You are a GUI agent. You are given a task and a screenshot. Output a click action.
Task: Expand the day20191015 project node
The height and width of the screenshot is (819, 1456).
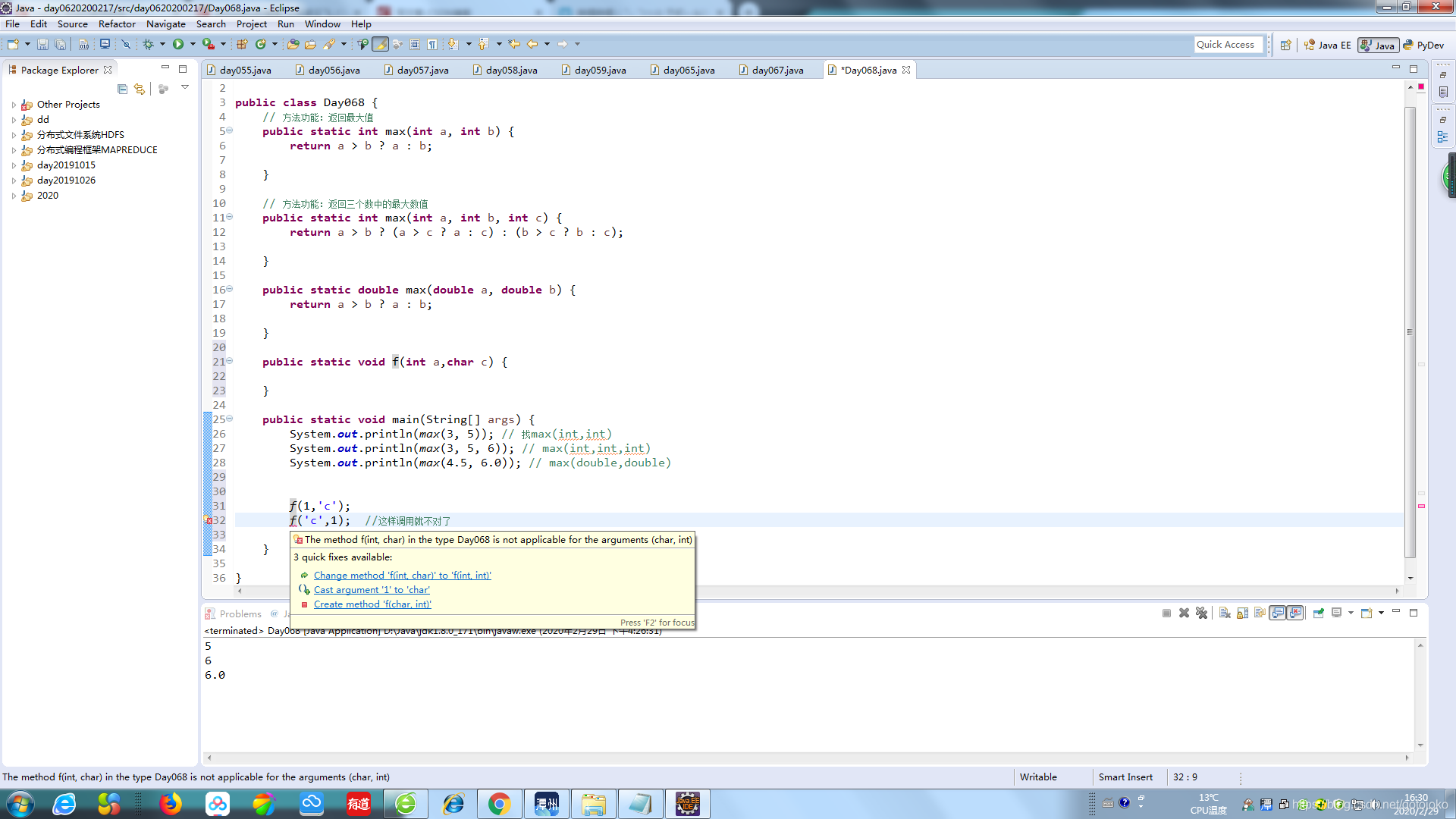coord(14,165)
